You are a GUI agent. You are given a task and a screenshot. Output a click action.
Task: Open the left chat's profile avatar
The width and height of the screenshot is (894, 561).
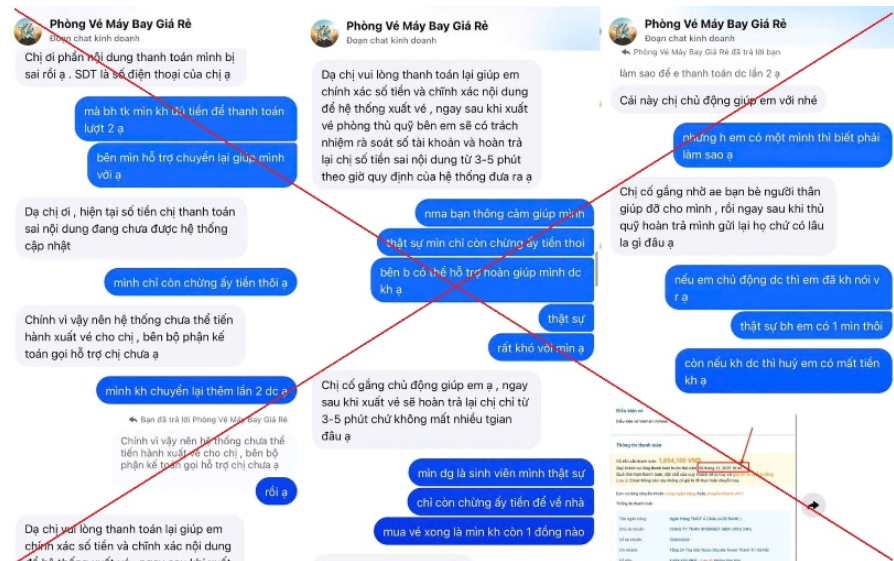click(28, 31)
